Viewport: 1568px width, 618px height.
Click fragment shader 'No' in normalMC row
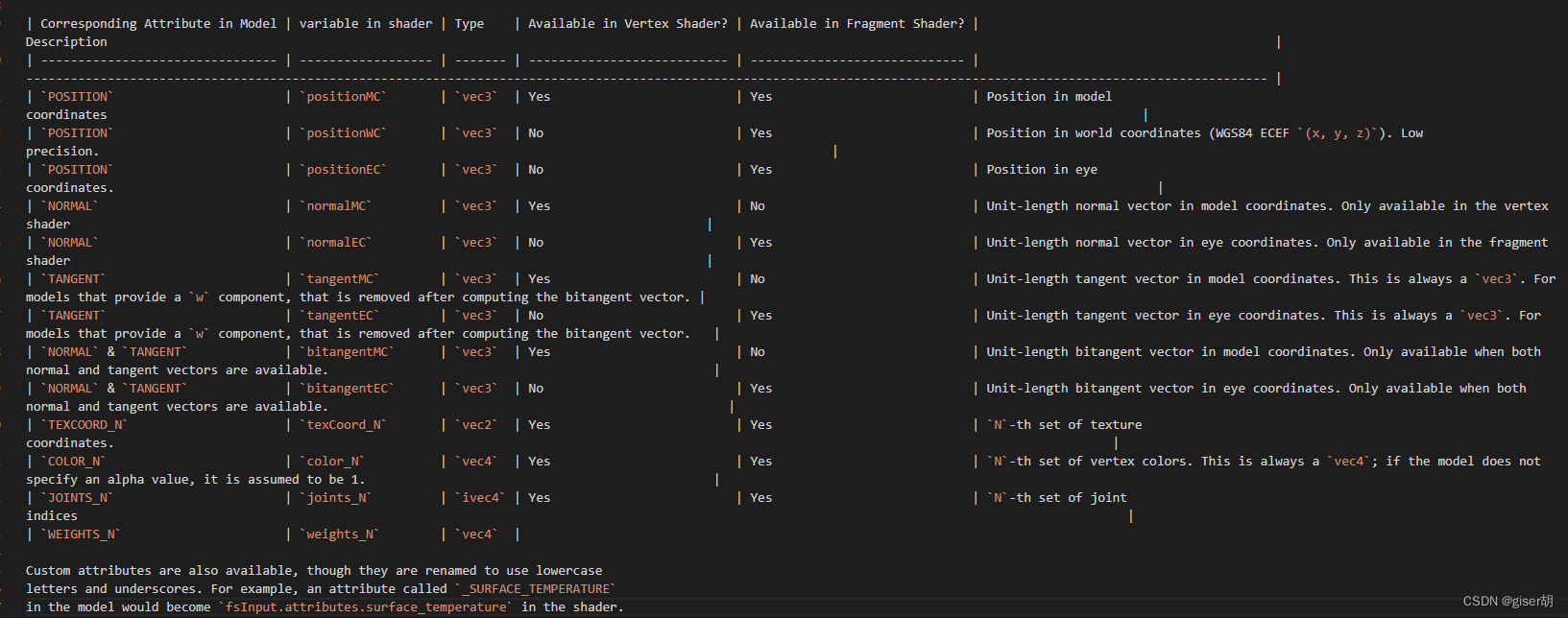coord(758,205)
